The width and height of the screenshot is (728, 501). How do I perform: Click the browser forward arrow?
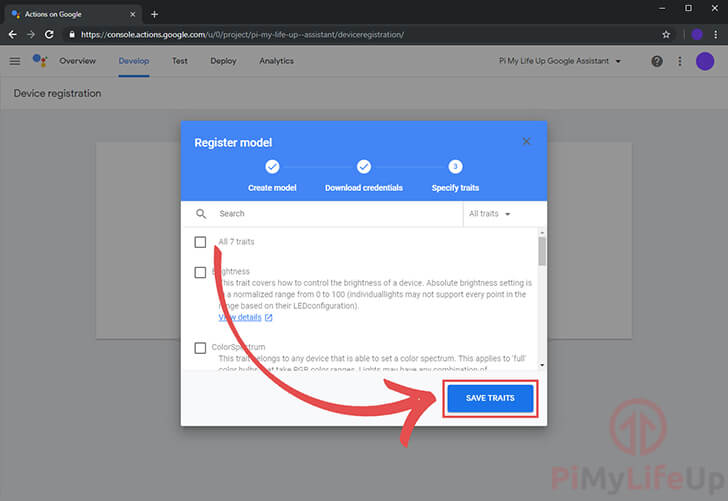31,34
